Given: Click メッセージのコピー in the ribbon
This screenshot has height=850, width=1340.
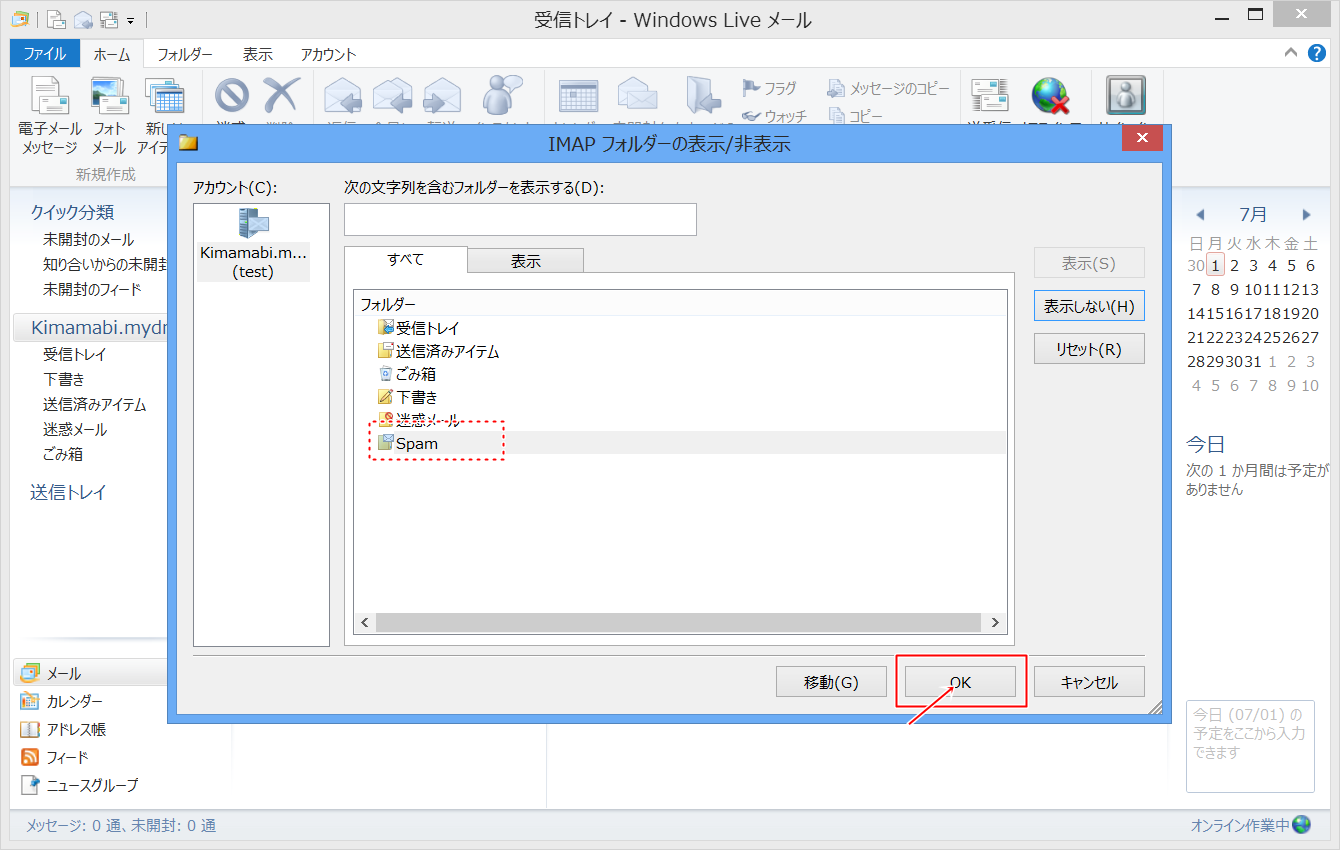Looking at the screenshot, I should click(x=888, y=88).
